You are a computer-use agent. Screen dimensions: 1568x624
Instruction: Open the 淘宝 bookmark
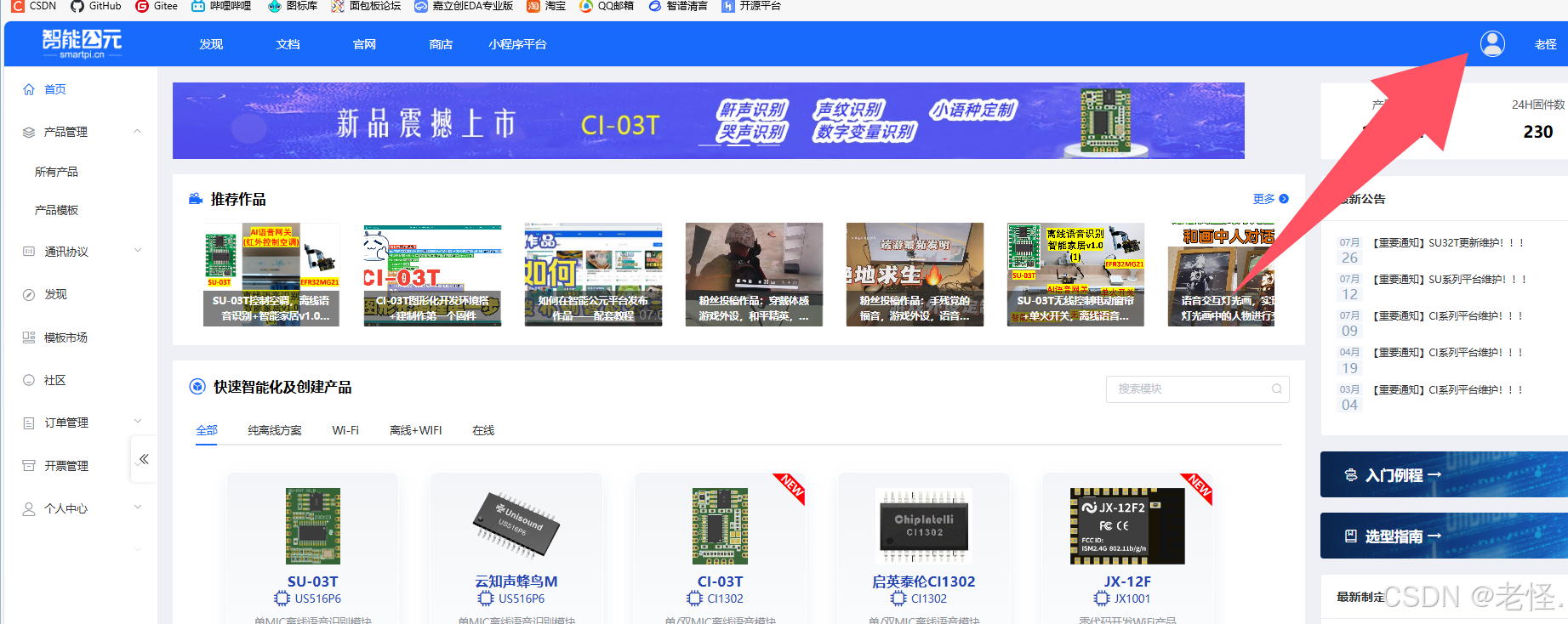click(546, 6)
